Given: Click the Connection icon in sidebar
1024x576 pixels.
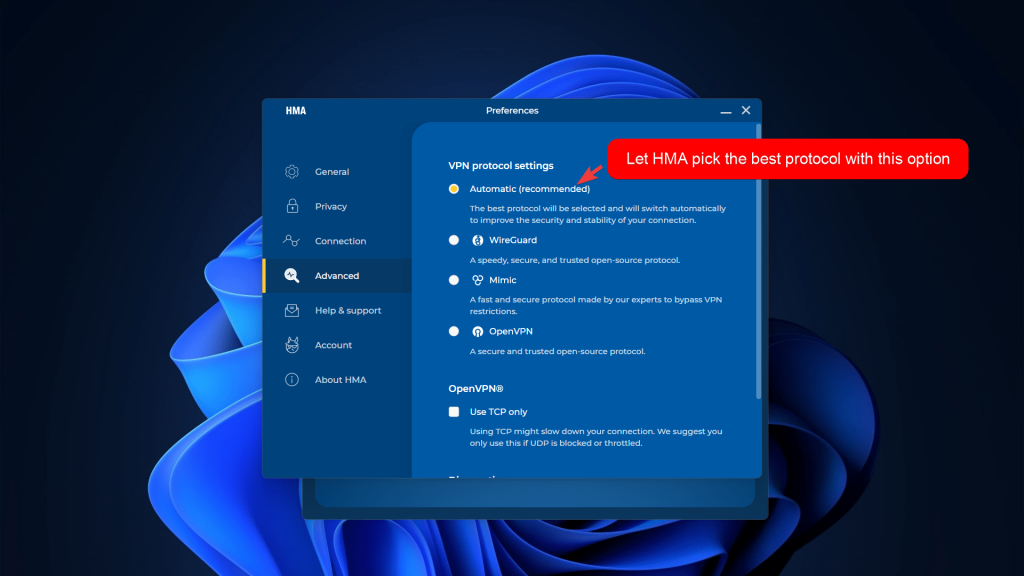Looking at the screenshot, I should pyautogui.click(x=292, y=241).
